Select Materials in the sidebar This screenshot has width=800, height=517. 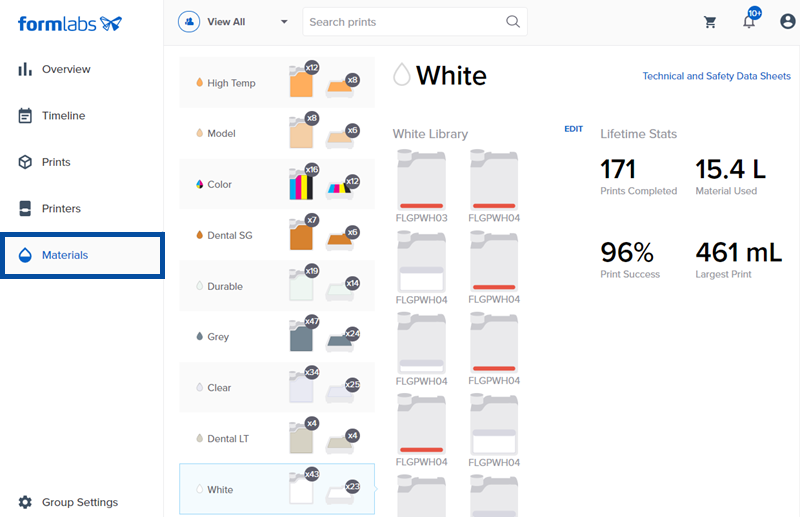pyautogui.click(x=82, y=255)
